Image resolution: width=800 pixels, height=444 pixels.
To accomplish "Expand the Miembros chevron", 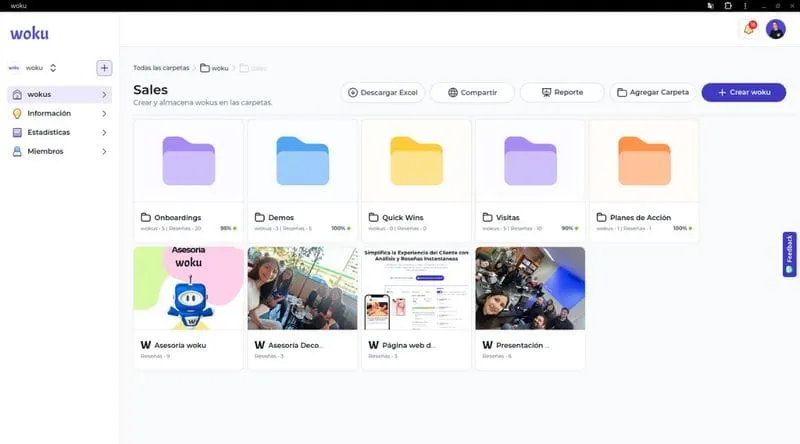I will click(x=104, y=151).
